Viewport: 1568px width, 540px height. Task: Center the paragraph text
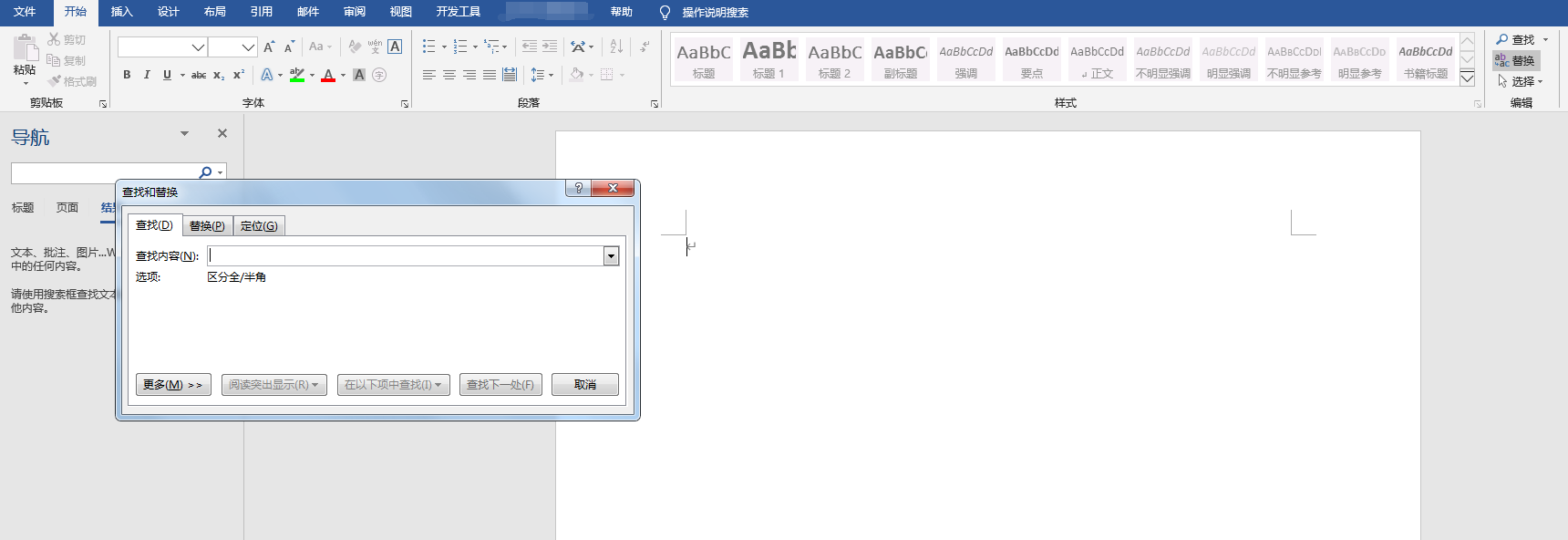pos(449,75)
